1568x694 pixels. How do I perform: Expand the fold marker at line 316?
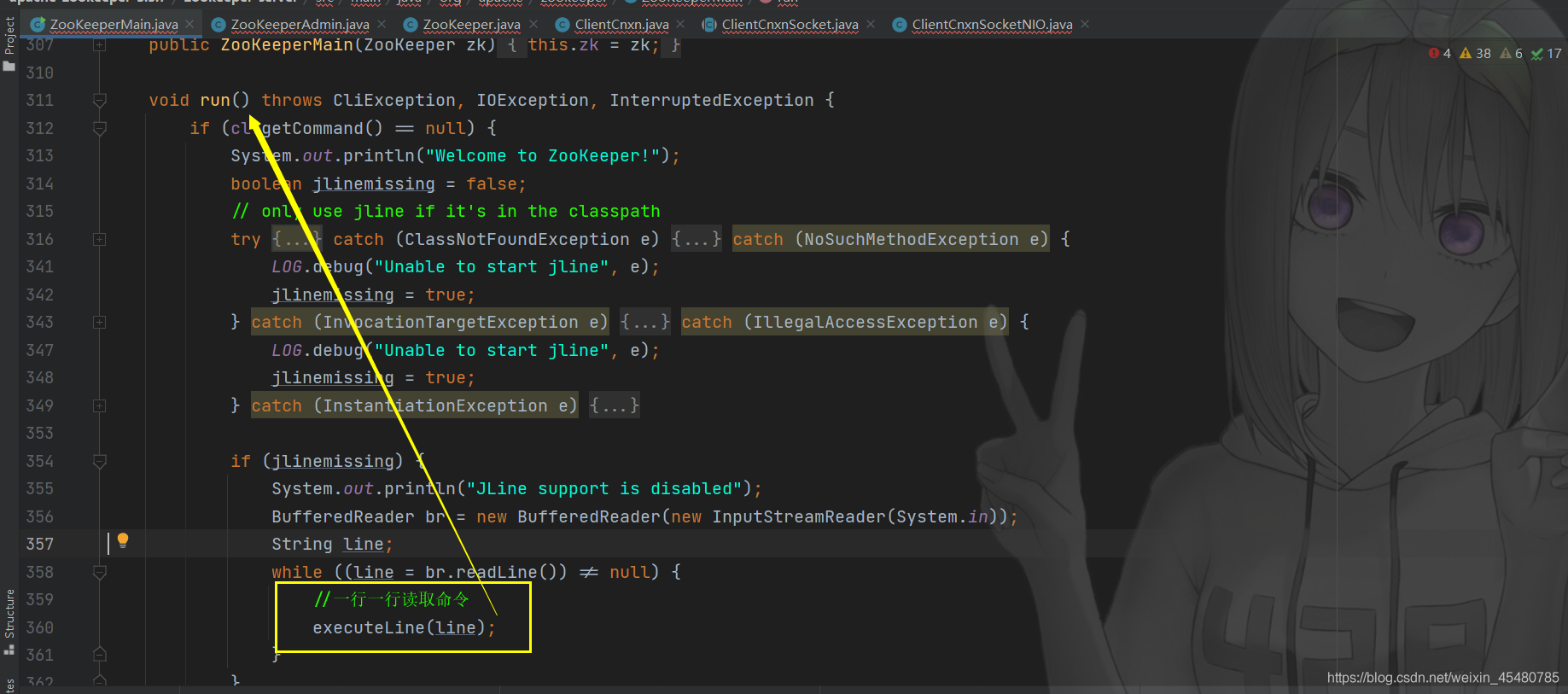(x=100, y=240)
